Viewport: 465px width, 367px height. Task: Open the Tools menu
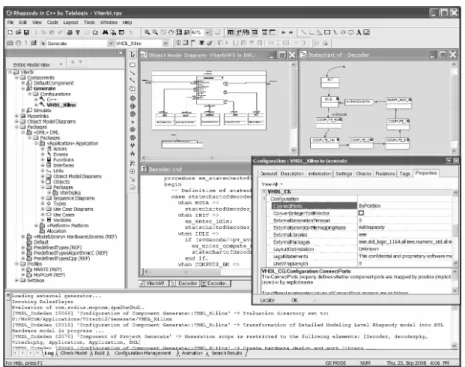tap(89, 22)
